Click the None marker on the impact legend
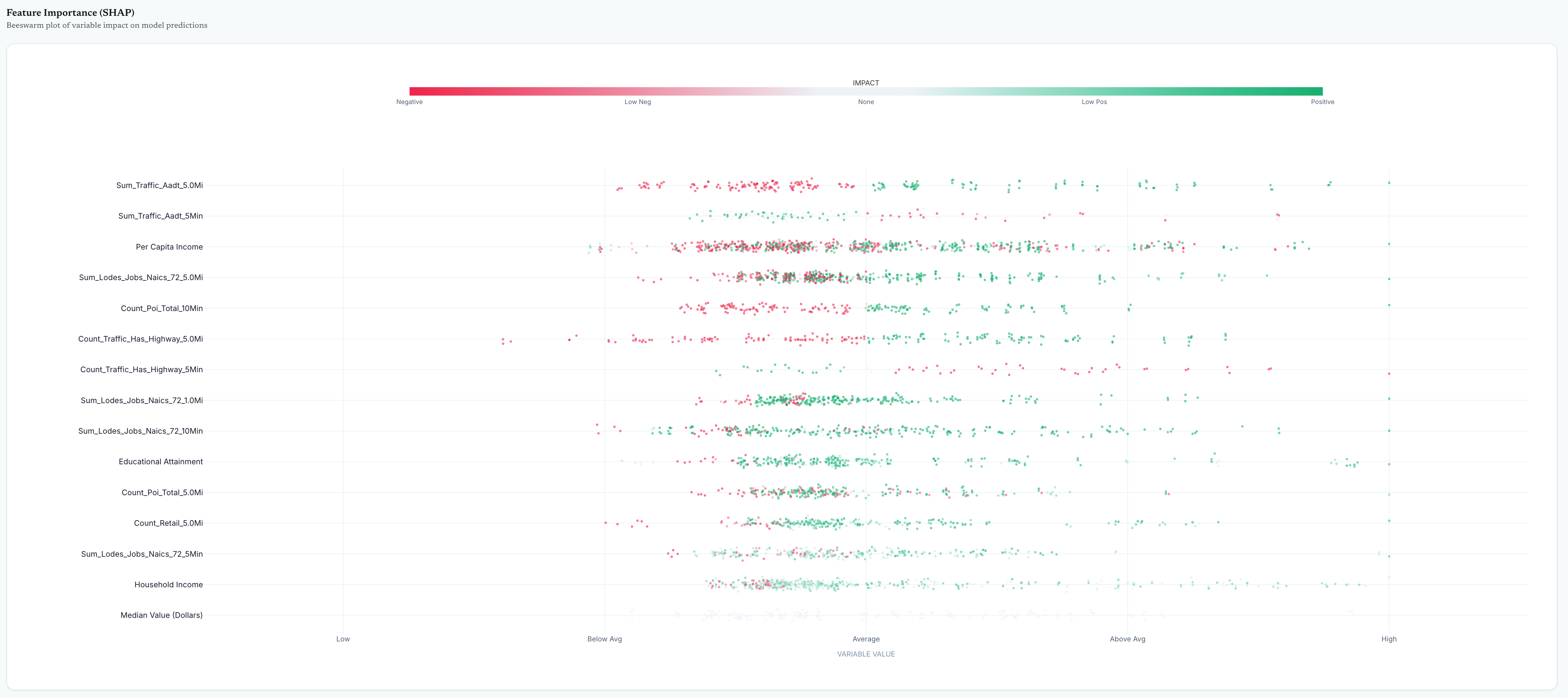The width and height of the screenshot is (1568, 698). (865, 102)
